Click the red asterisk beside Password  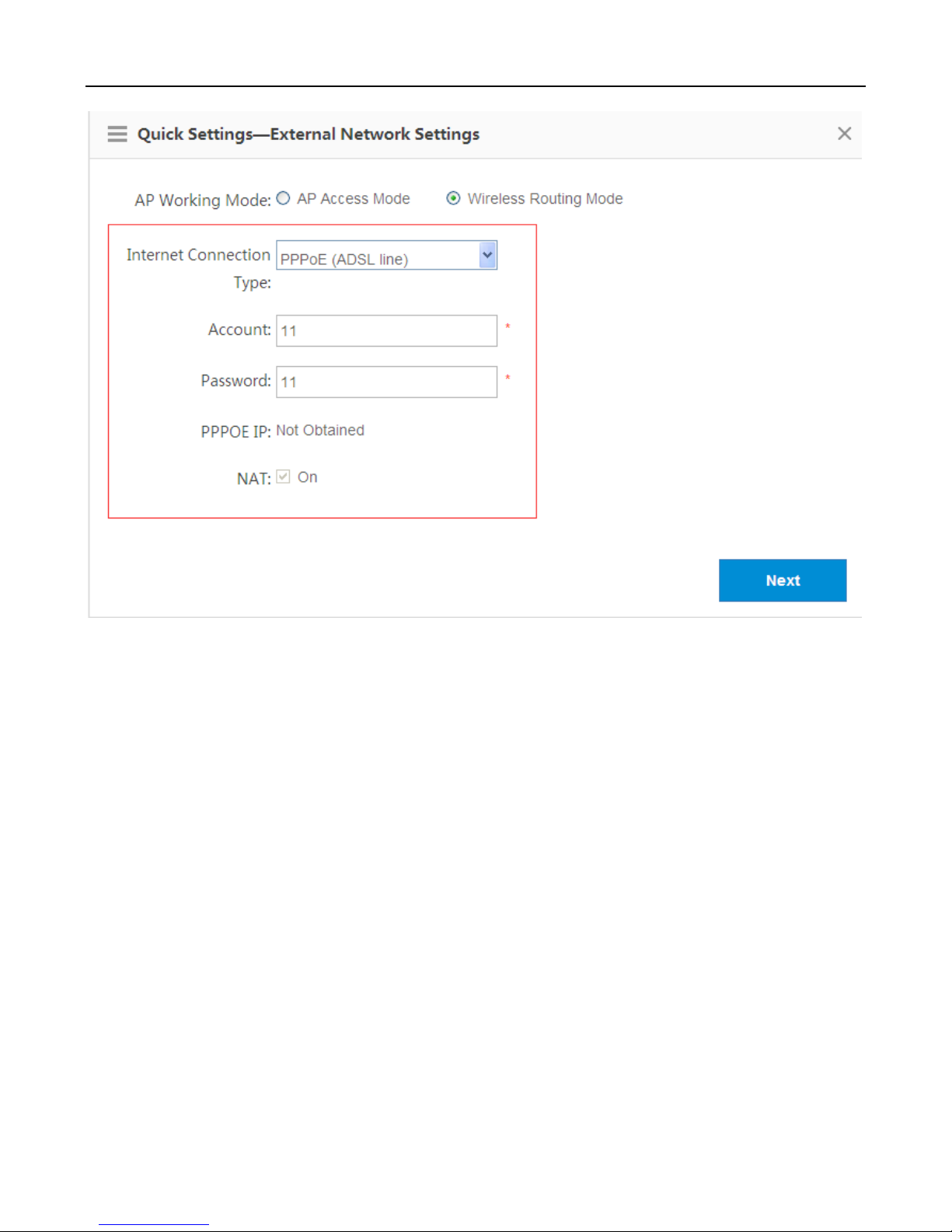[507, 378]
